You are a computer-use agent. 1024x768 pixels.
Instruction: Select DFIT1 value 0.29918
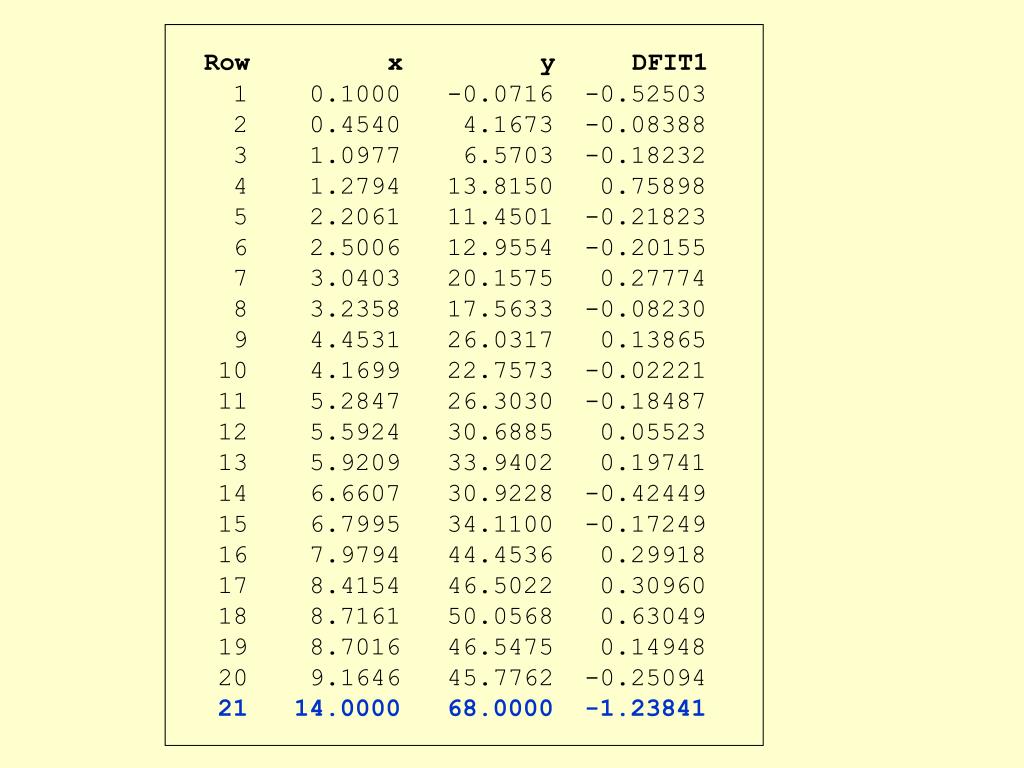(x=653, y=554)
